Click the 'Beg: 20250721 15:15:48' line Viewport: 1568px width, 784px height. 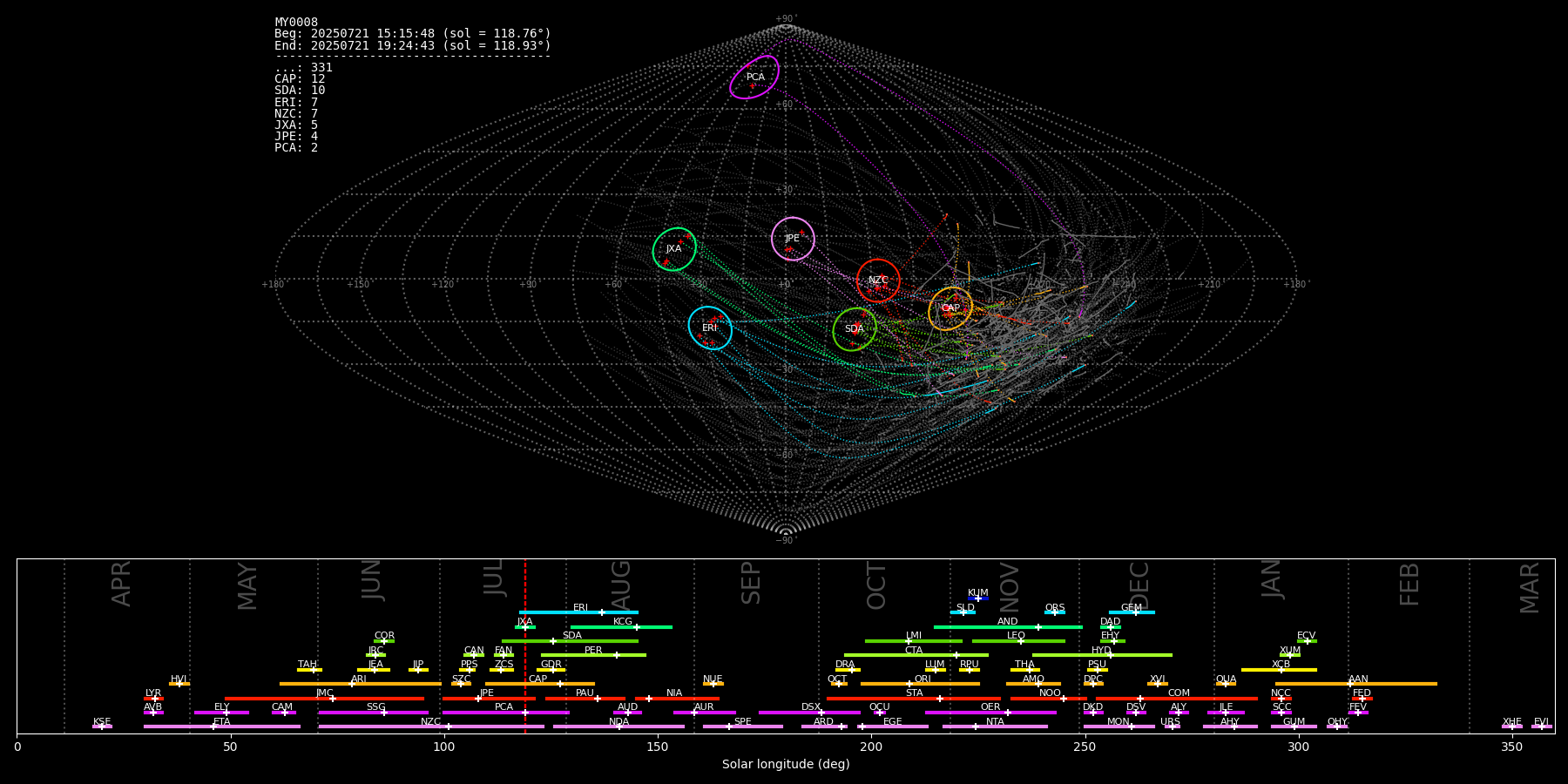(x=413, y=34)
